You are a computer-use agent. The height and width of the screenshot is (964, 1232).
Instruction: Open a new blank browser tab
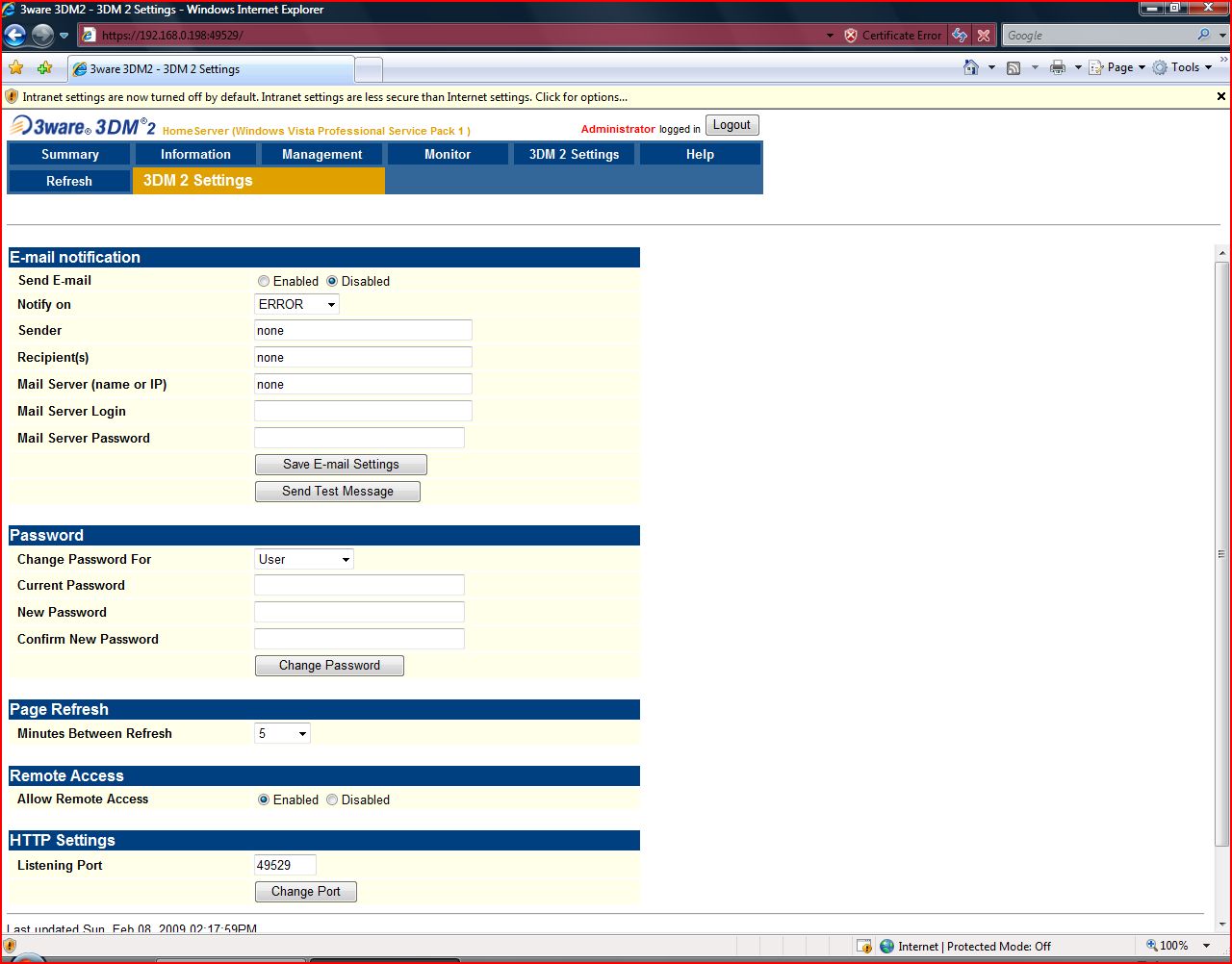pyautogui.click(x=369, y=69)
